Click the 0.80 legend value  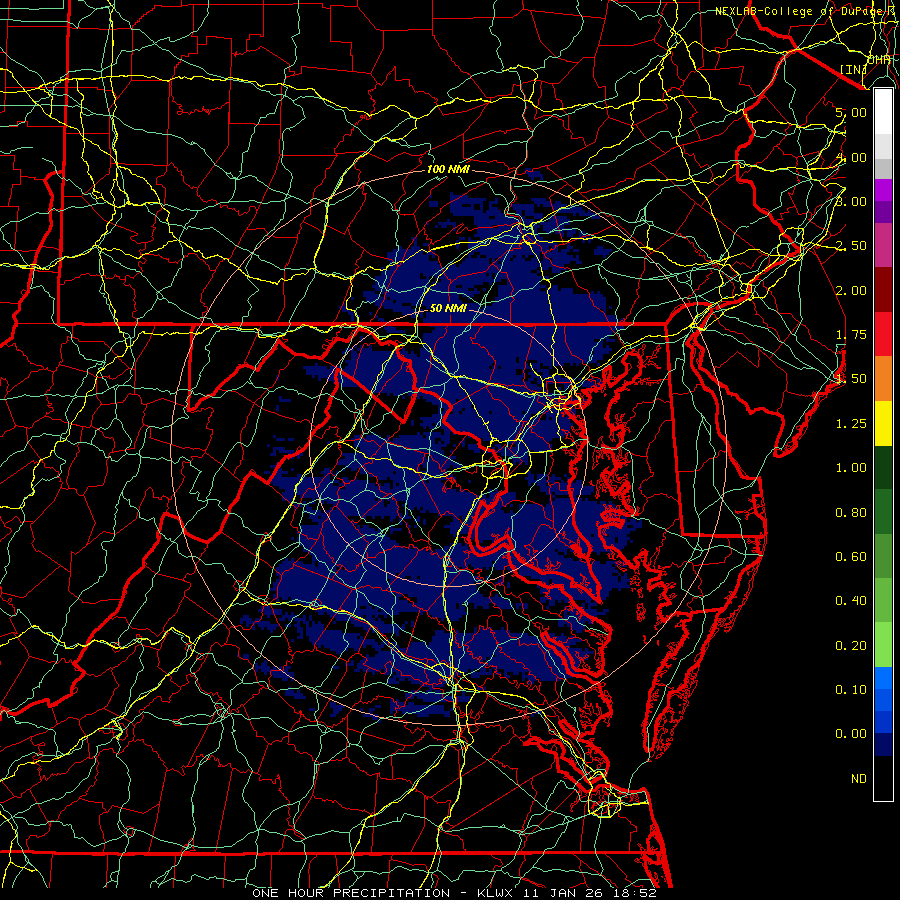coord(851,513)
